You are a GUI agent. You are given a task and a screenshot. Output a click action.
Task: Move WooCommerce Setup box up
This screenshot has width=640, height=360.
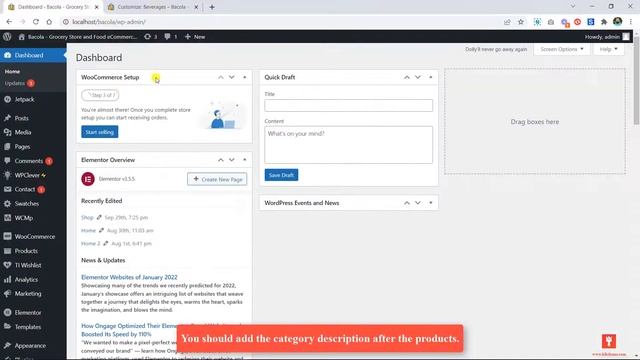[x=221, y=77]
